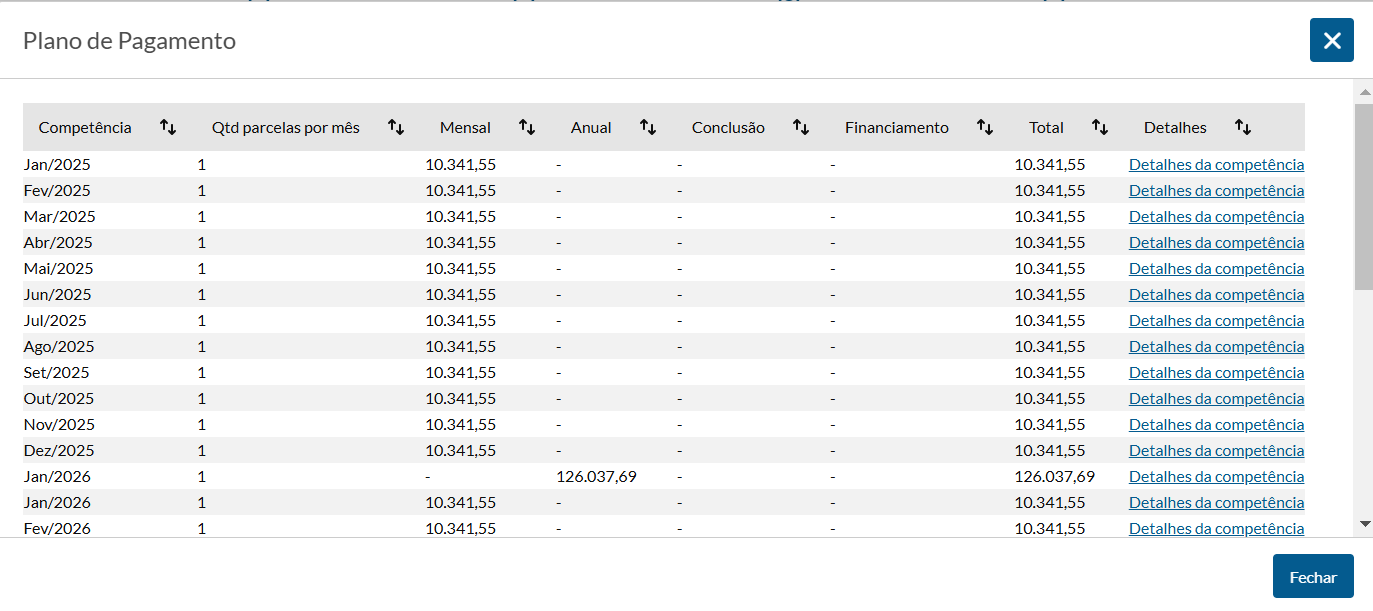The width and height of the screenshot is (1373, 611).
Task: Open Detalhes da competência for Jan/2025
Action: point(1216,165)
